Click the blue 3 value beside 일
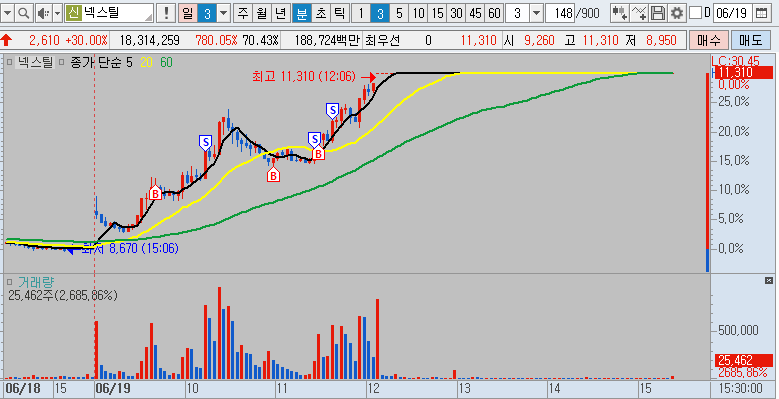 tap(207, 13)
